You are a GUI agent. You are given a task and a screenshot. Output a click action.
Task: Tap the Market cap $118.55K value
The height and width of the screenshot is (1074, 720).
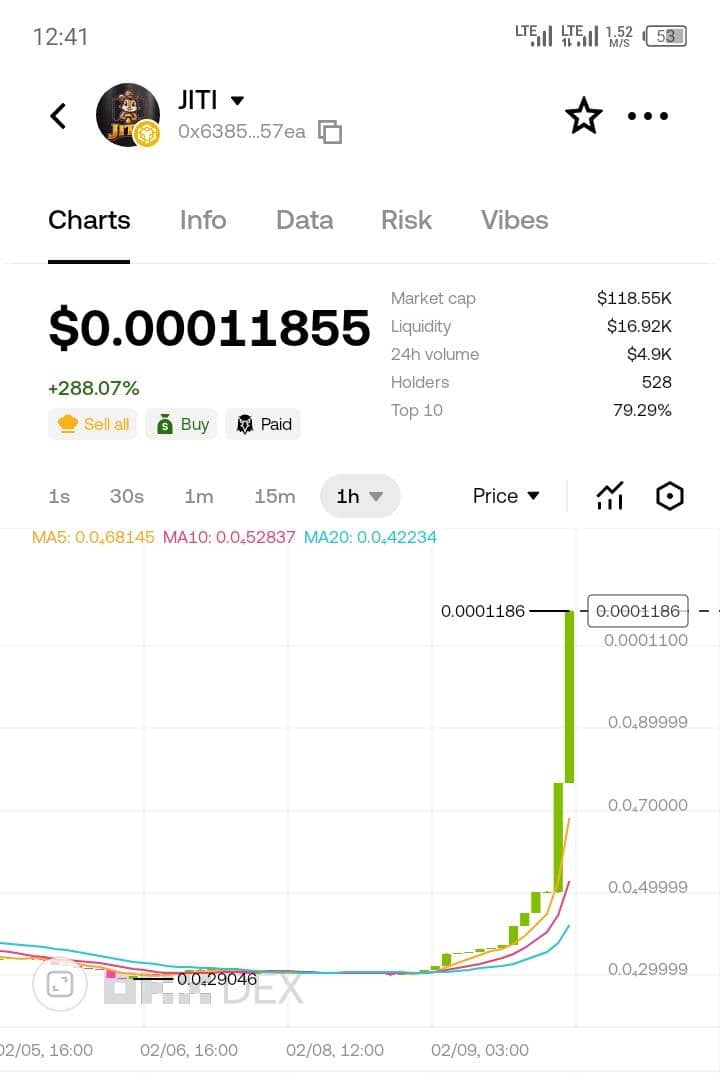[x=634, y=298]
